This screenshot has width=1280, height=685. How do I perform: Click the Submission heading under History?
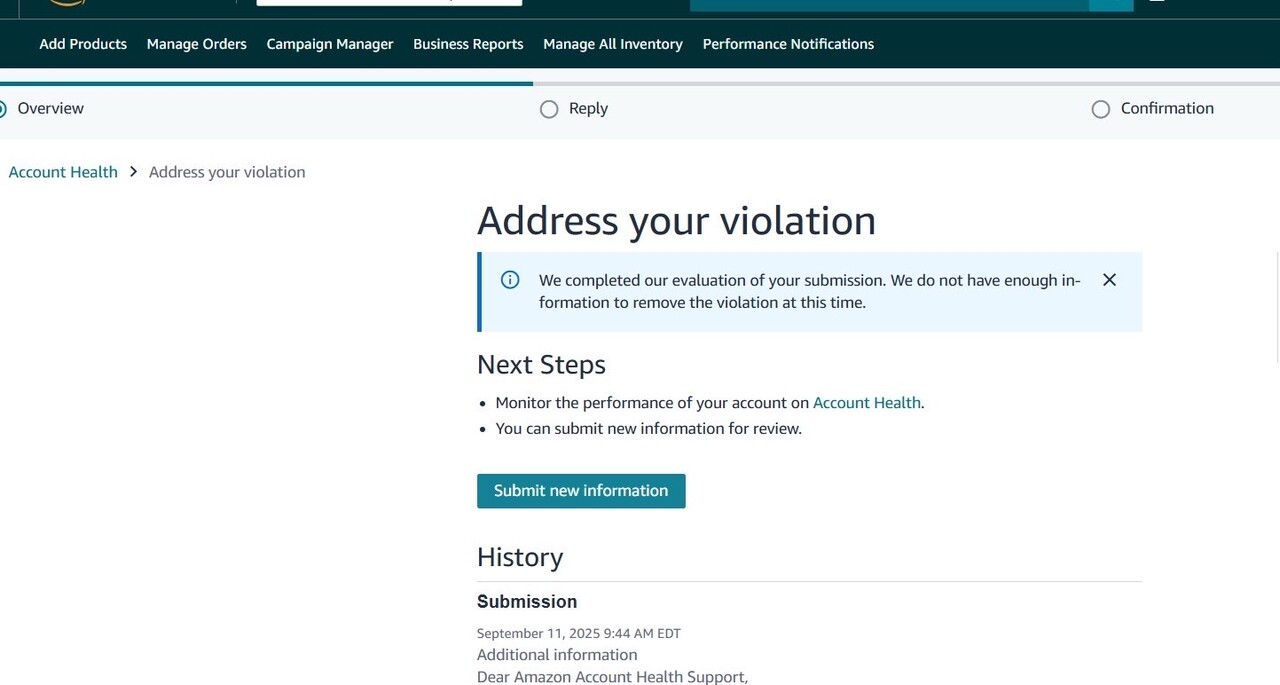527,602
